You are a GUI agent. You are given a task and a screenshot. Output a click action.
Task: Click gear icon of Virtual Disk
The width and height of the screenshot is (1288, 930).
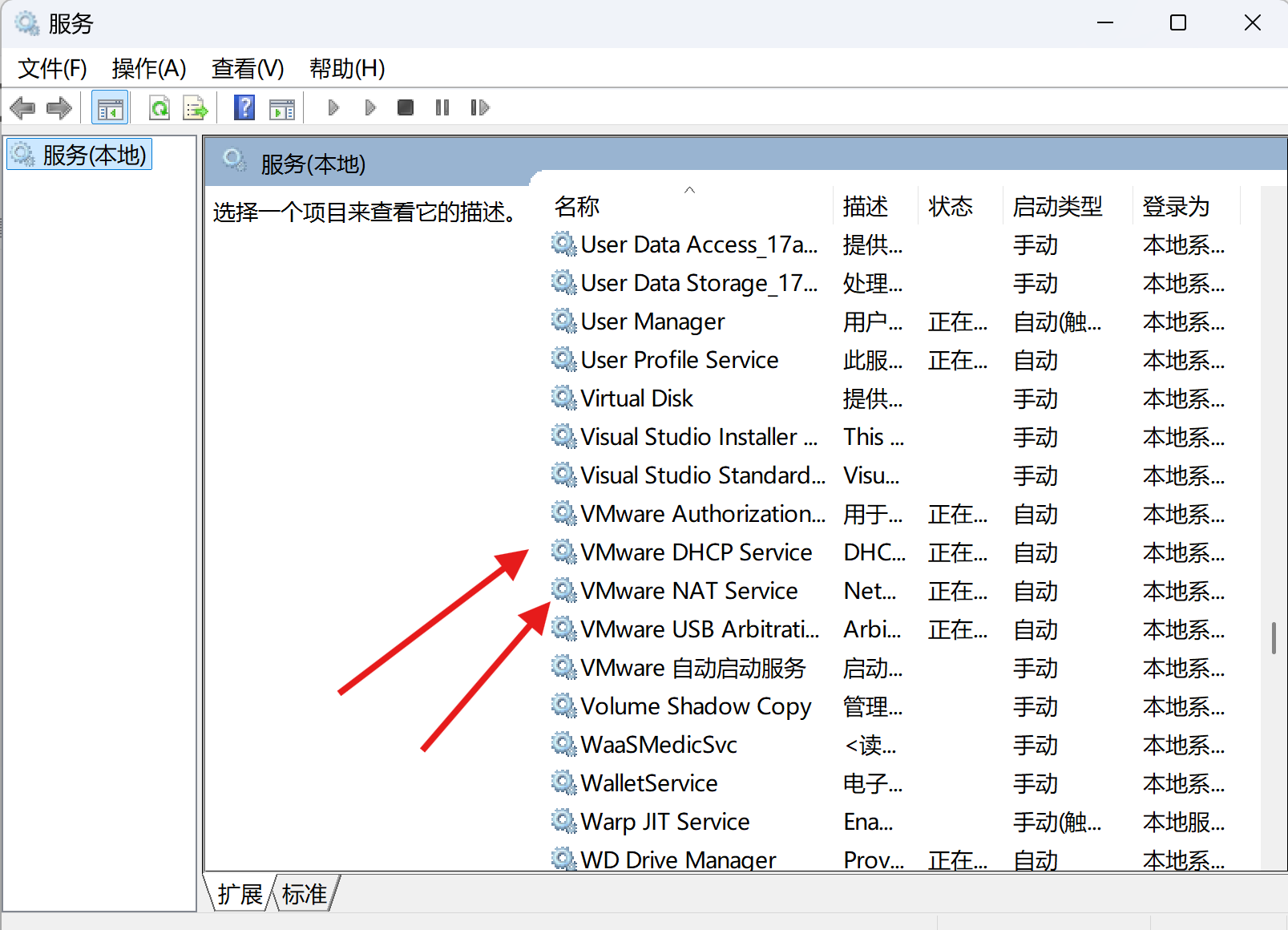coord(564,398)
